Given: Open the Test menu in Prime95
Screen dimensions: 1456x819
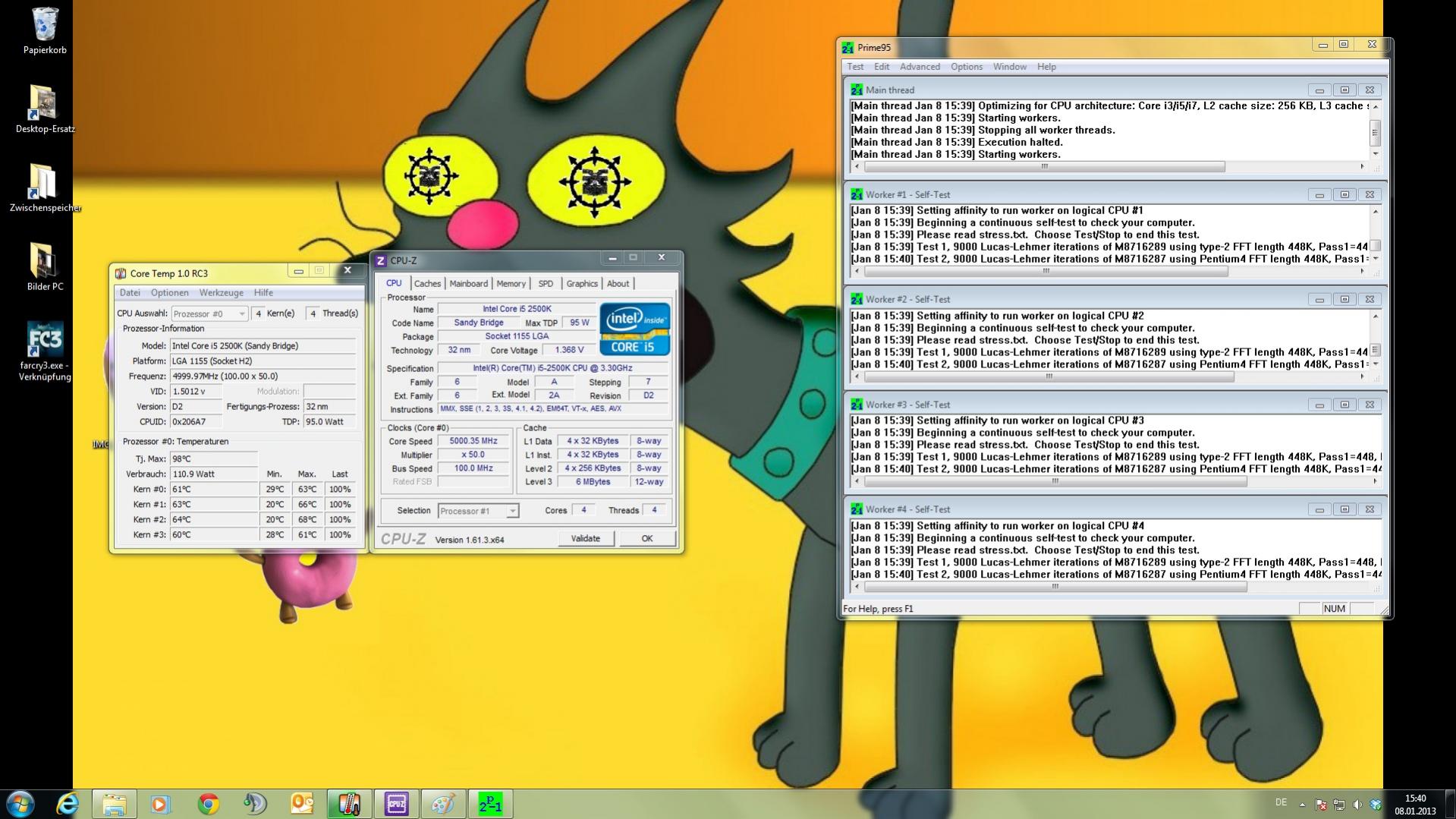Looking at the screenshot, I should tap(855, 67).
